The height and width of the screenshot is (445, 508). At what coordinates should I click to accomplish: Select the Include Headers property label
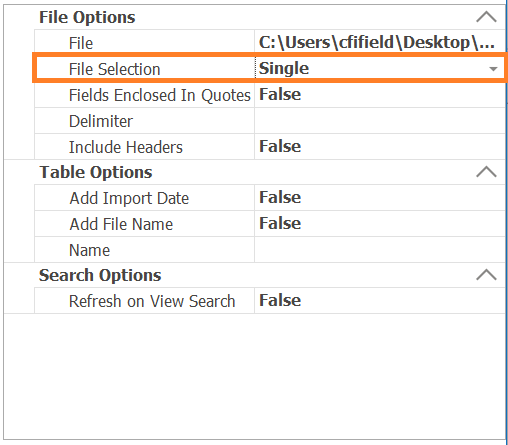[x=126, y=147]
